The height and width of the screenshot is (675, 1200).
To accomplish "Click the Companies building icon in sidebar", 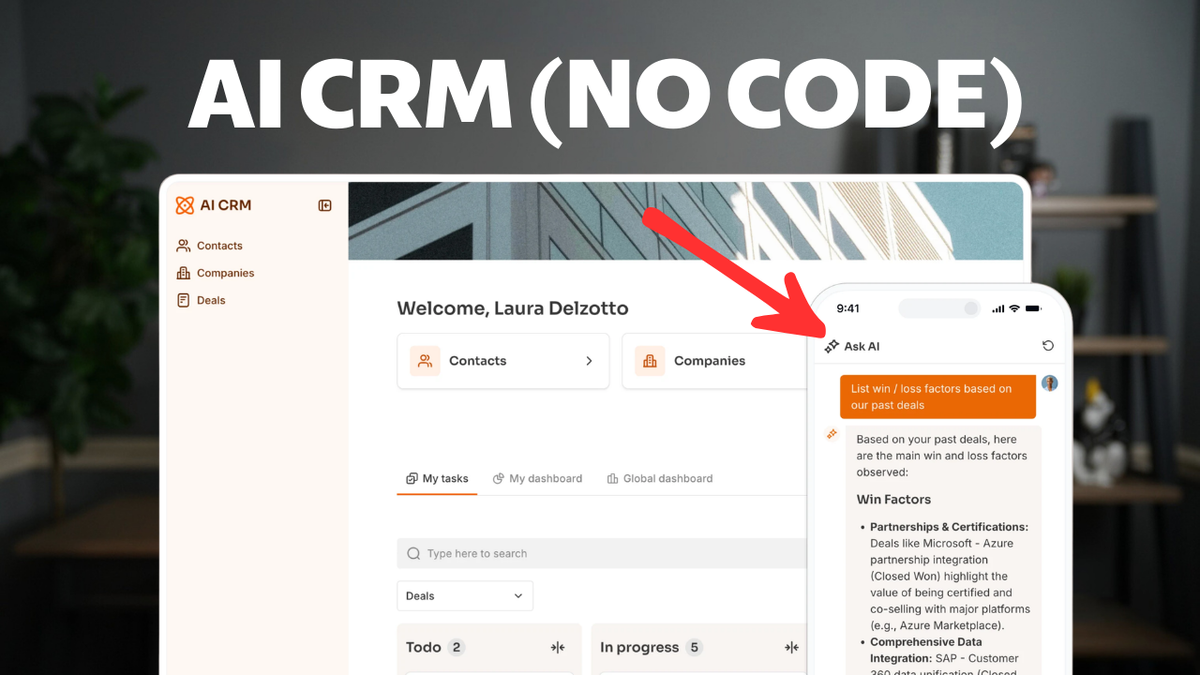I will pos(183,273).
